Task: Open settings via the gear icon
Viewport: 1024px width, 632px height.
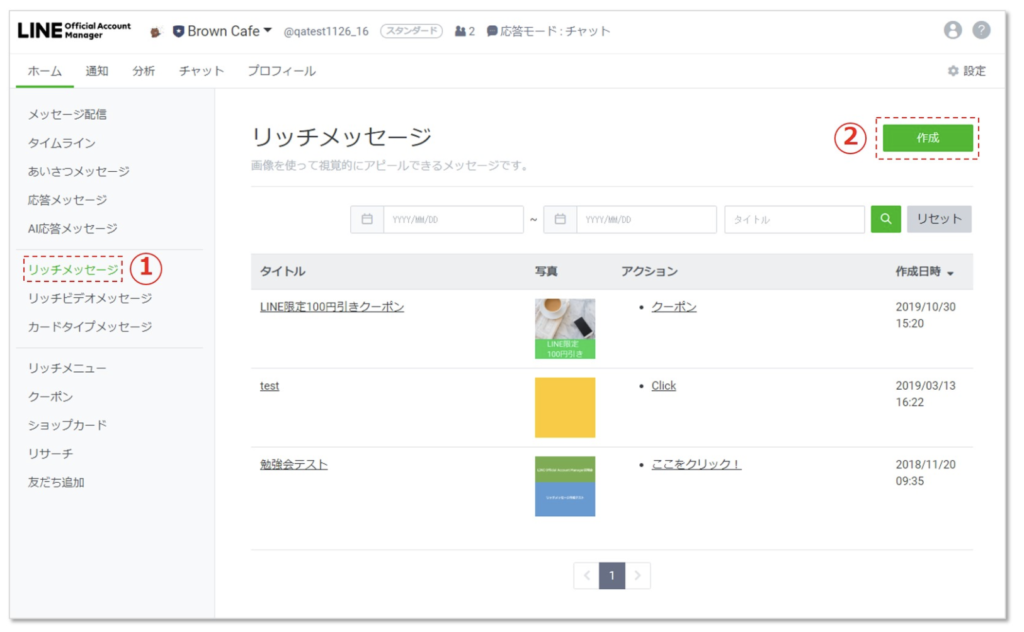Action: [x=953, y=71]
